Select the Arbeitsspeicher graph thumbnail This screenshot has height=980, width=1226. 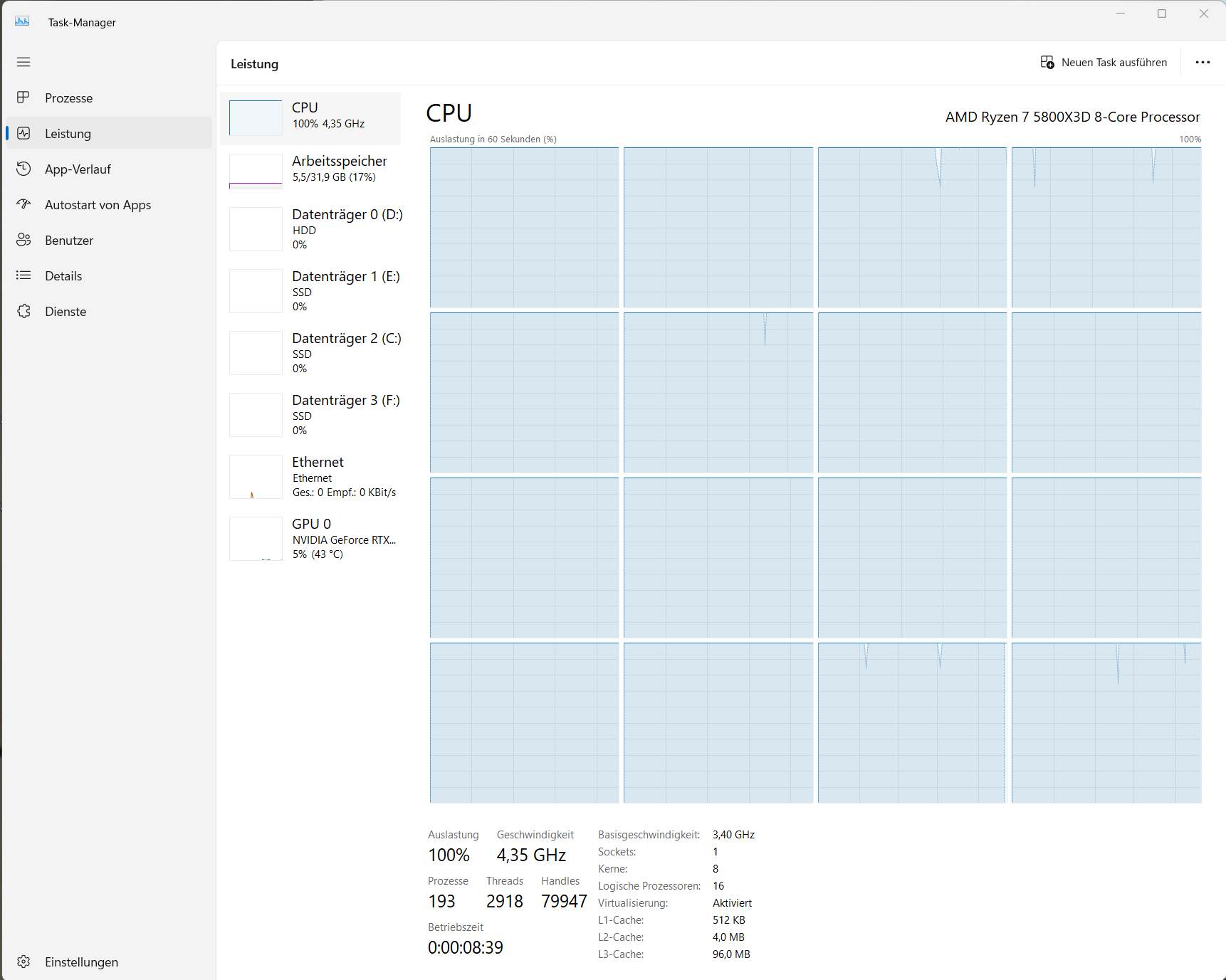click(x=256, y=172)
